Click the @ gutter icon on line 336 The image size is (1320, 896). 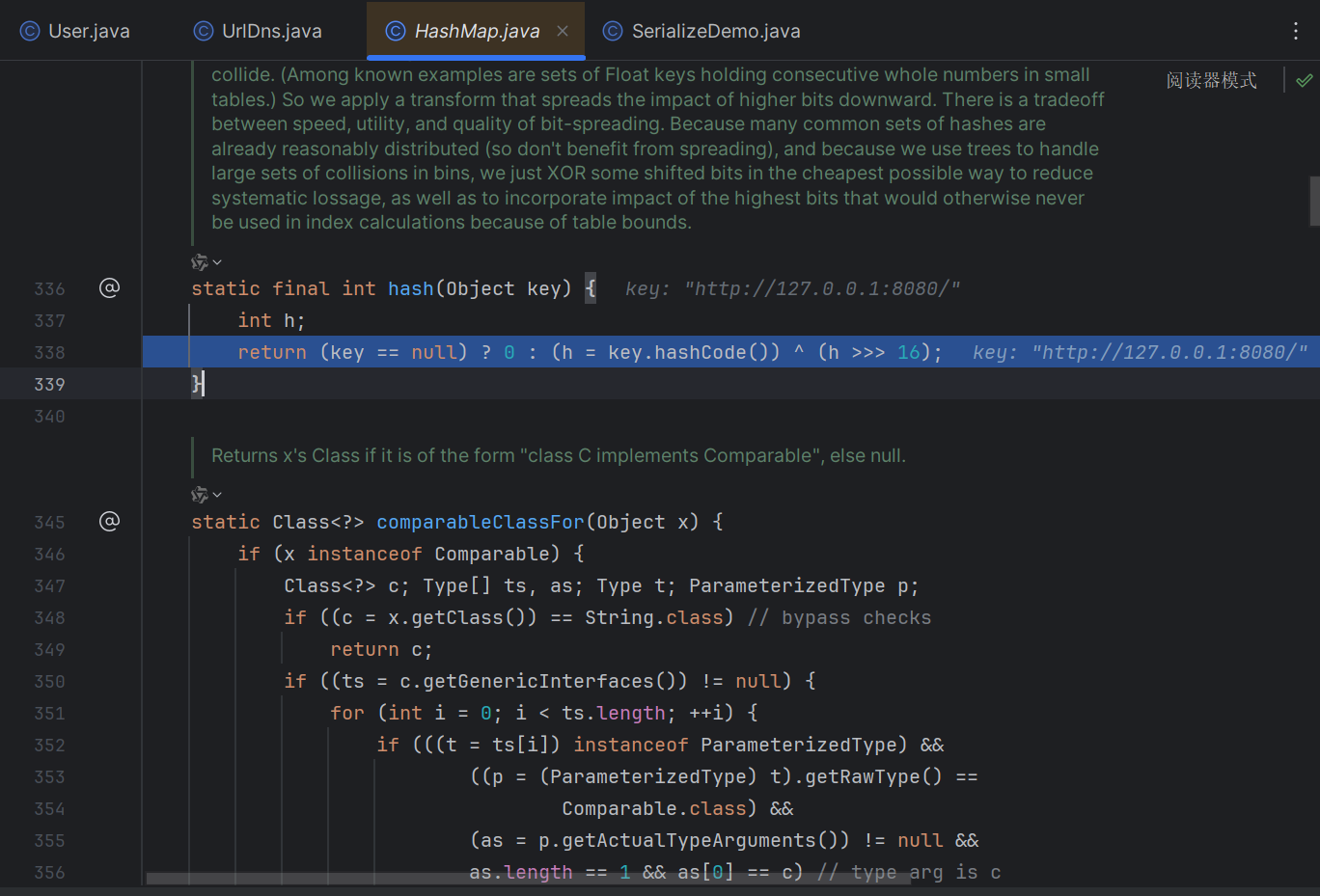click(110, 288)
